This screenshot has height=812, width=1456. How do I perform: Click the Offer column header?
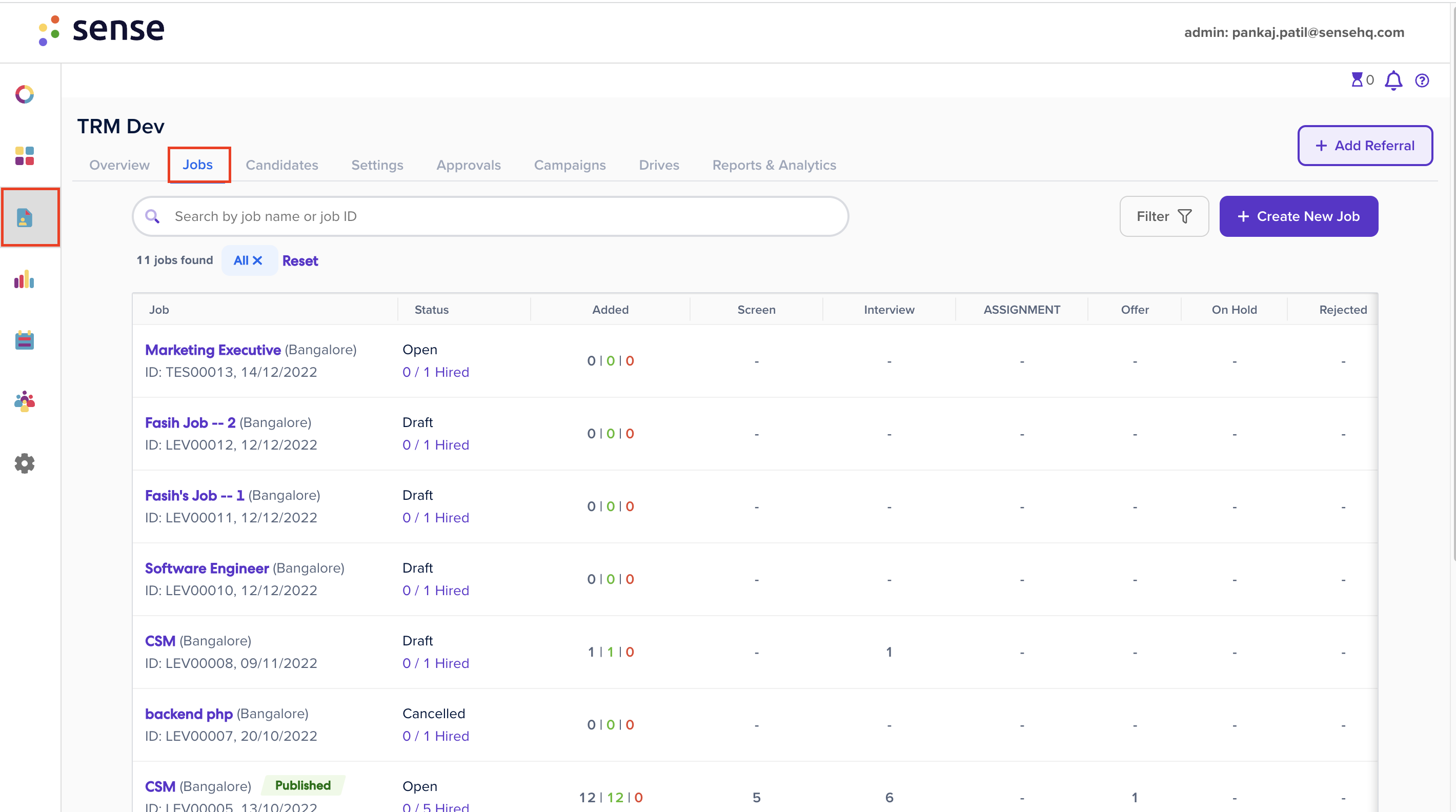[1135, 310]
